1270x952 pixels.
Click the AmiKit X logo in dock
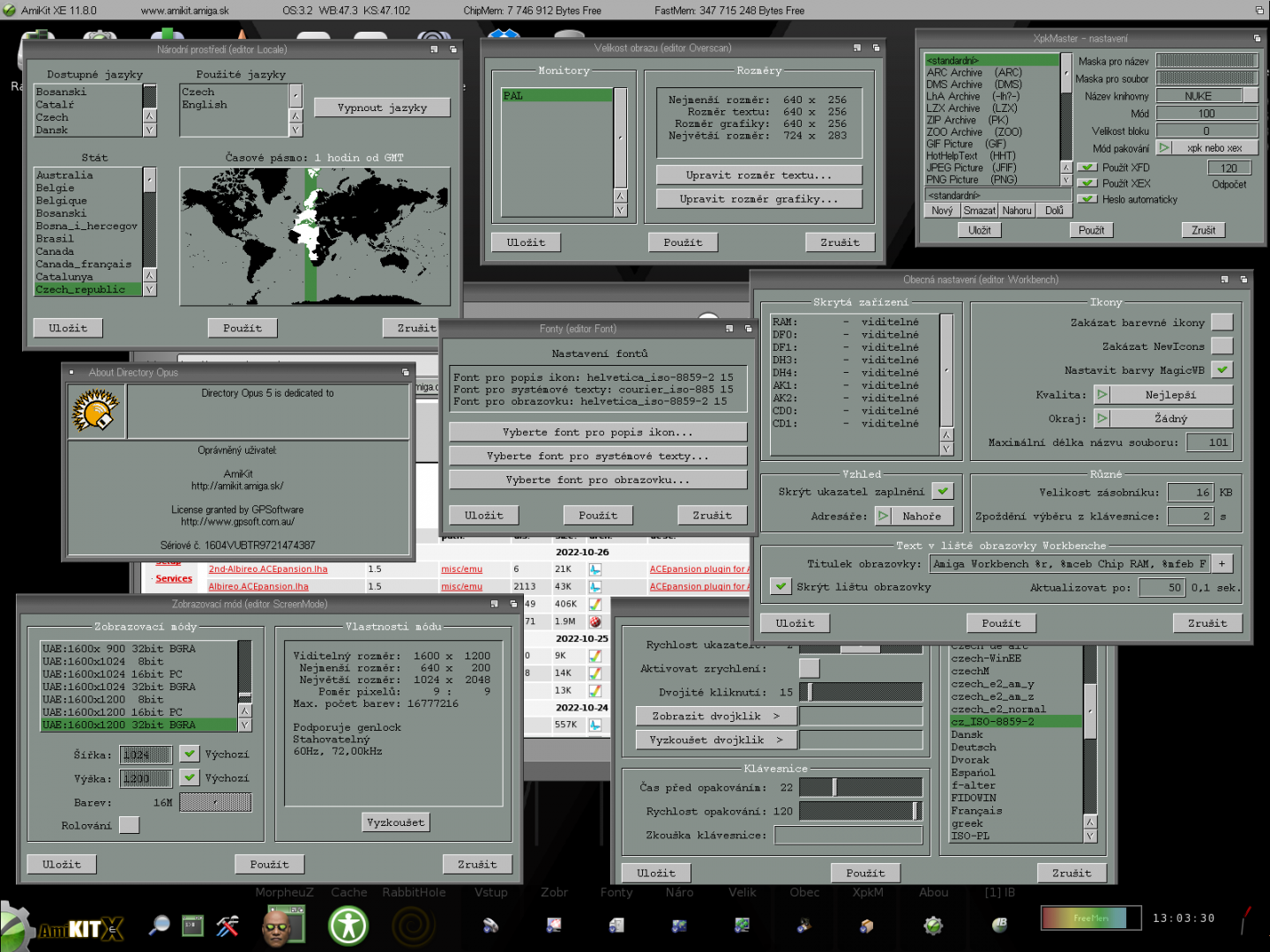(x=63, y=926)
